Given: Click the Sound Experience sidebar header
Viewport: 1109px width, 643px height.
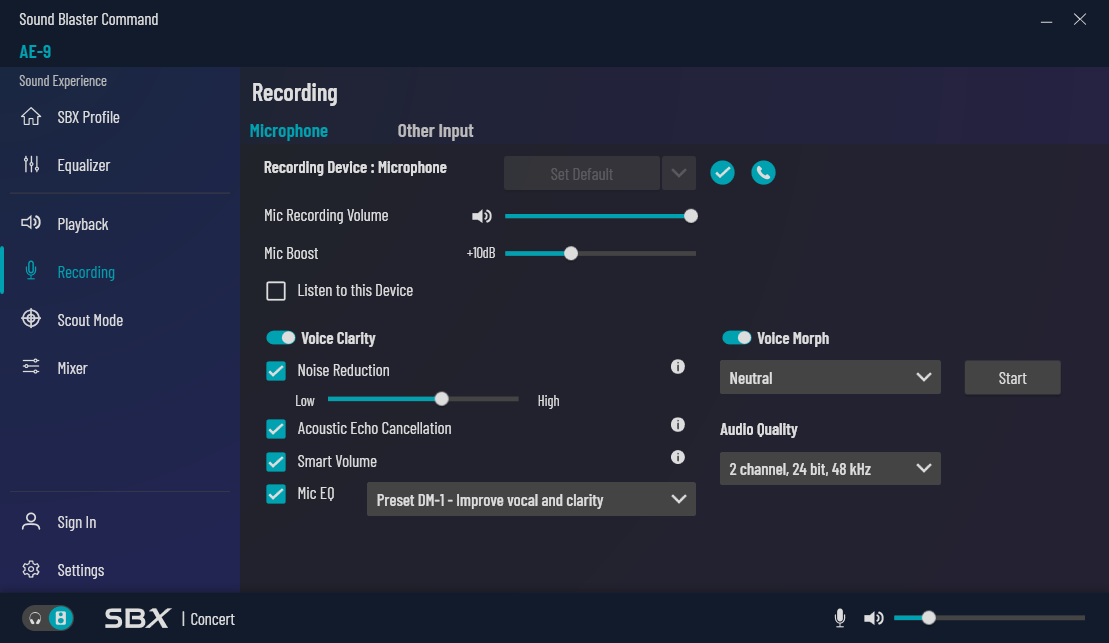Looking at the screenshot, I should point(63,81).
